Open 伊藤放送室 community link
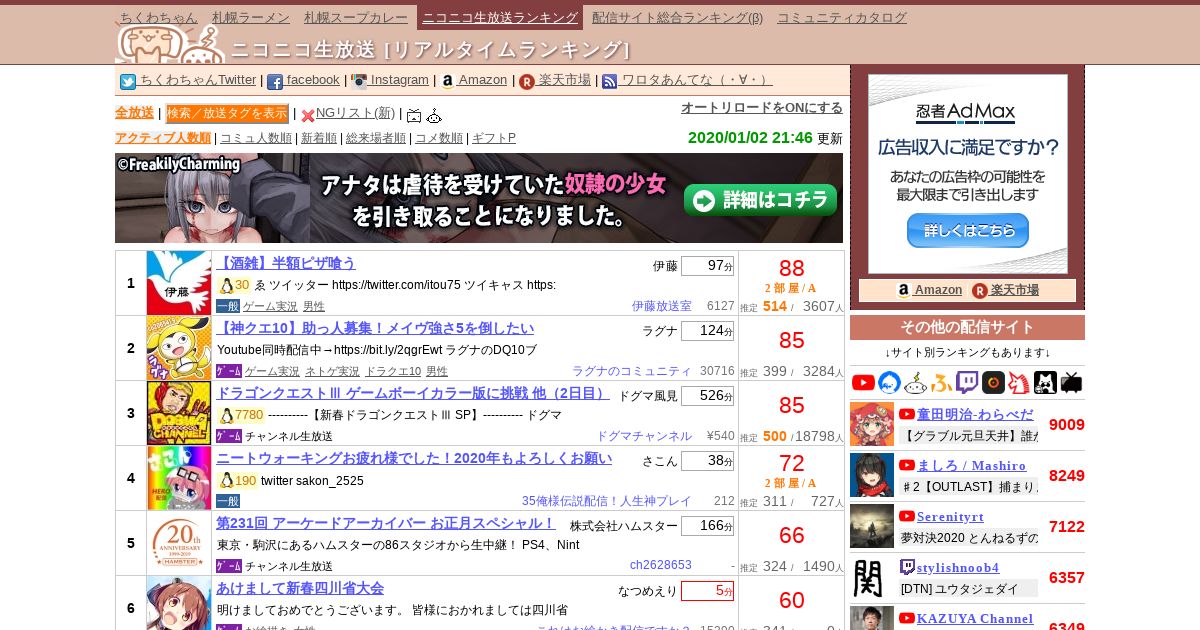 pyautogui.click(x=661, y=306)
